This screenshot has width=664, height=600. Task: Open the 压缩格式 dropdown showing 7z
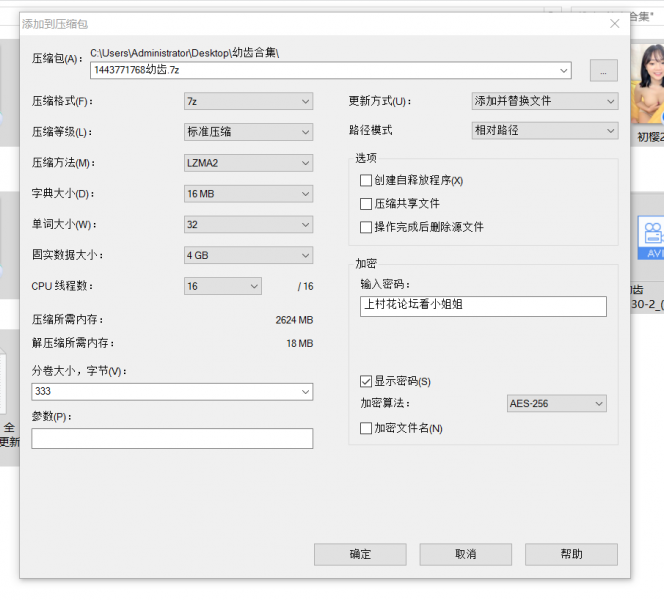[x=248, y=101]
